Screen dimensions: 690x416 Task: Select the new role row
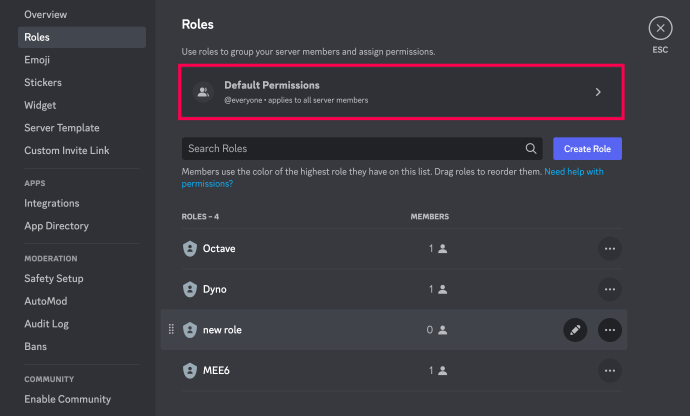click(x=394, y=330)
